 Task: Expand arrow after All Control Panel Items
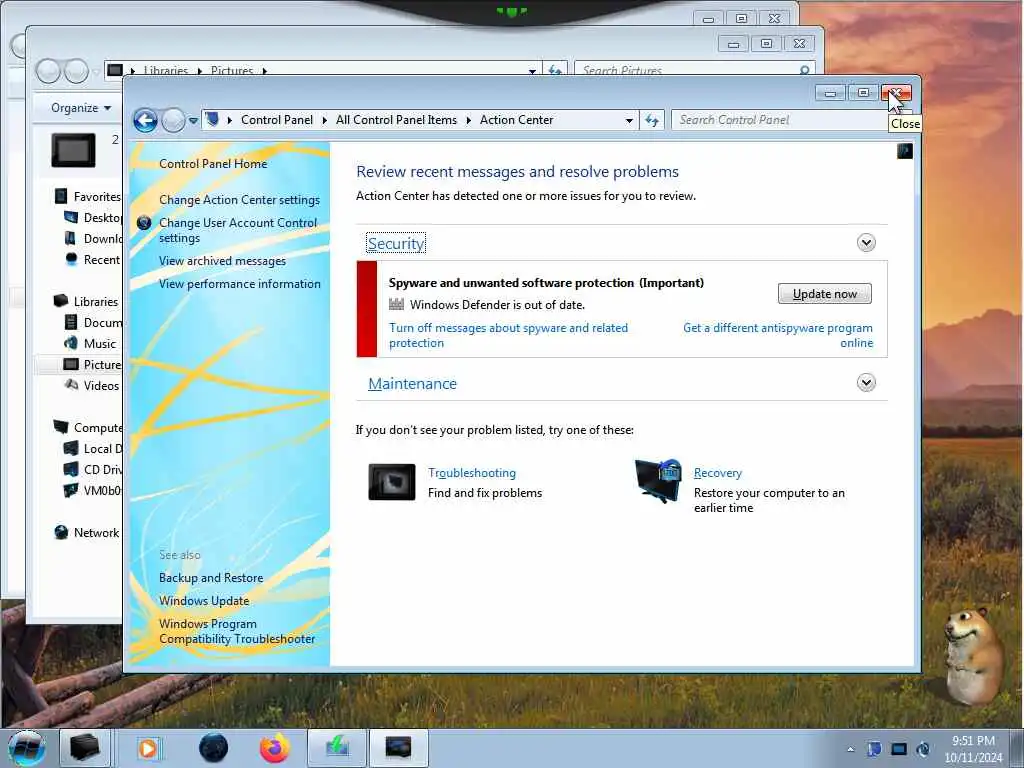tap(469, 120)
